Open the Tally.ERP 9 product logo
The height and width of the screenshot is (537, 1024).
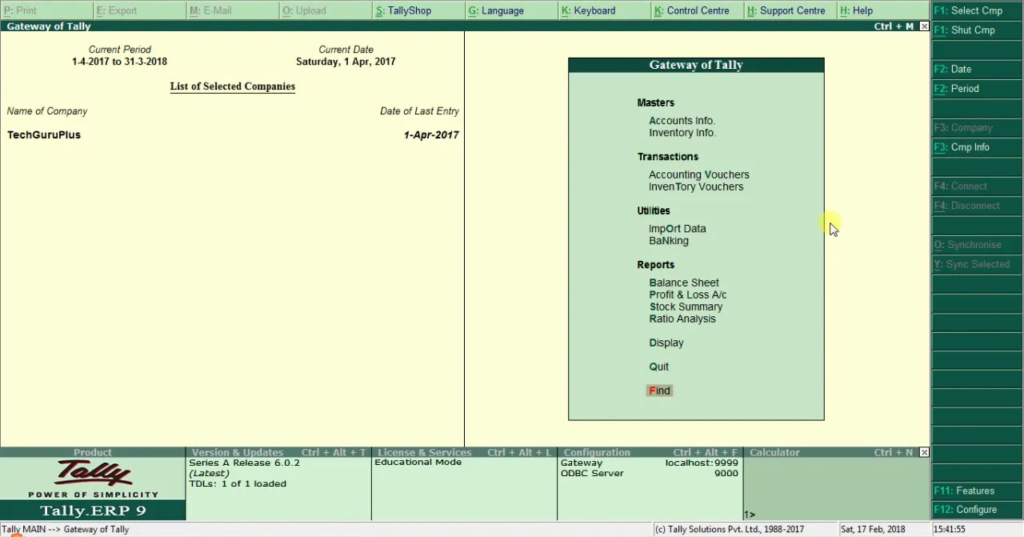coord(93,486)
